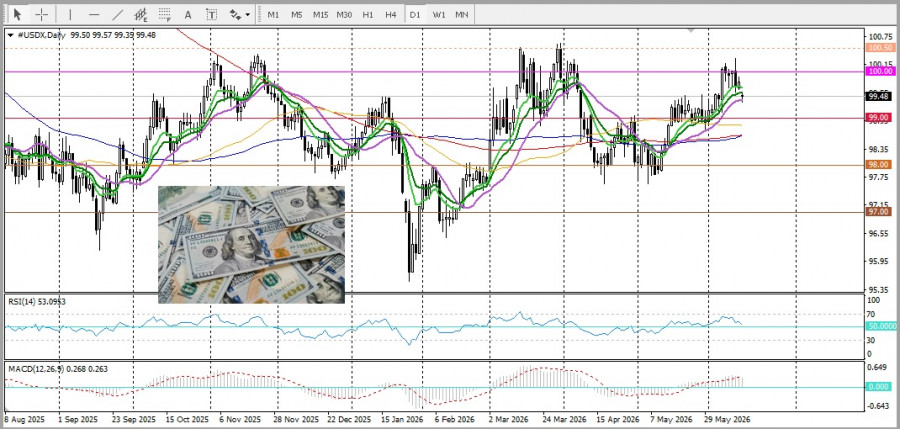Click the MACD 0.000 level label

tap(879, 387)
